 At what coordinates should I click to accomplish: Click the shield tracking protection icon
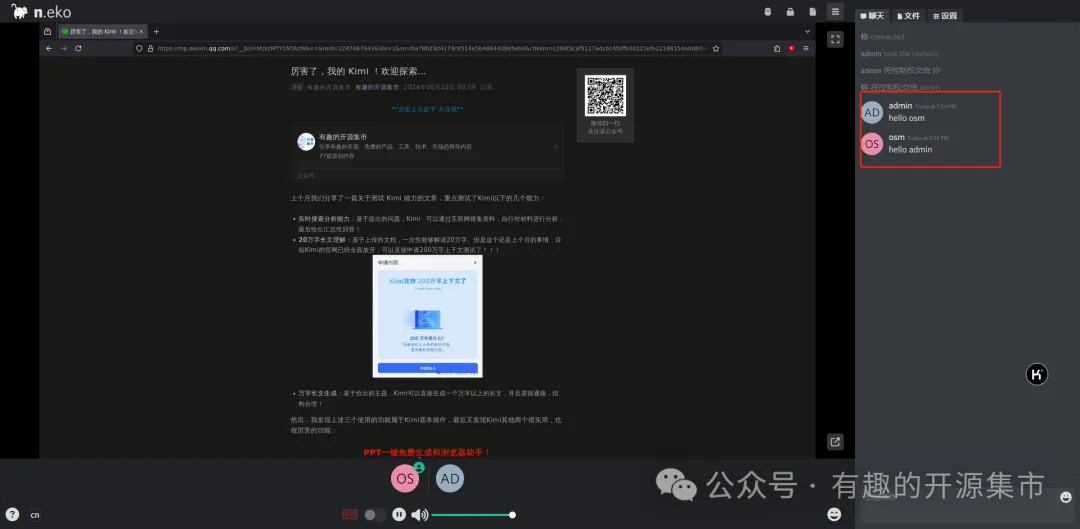pos(139,48)
